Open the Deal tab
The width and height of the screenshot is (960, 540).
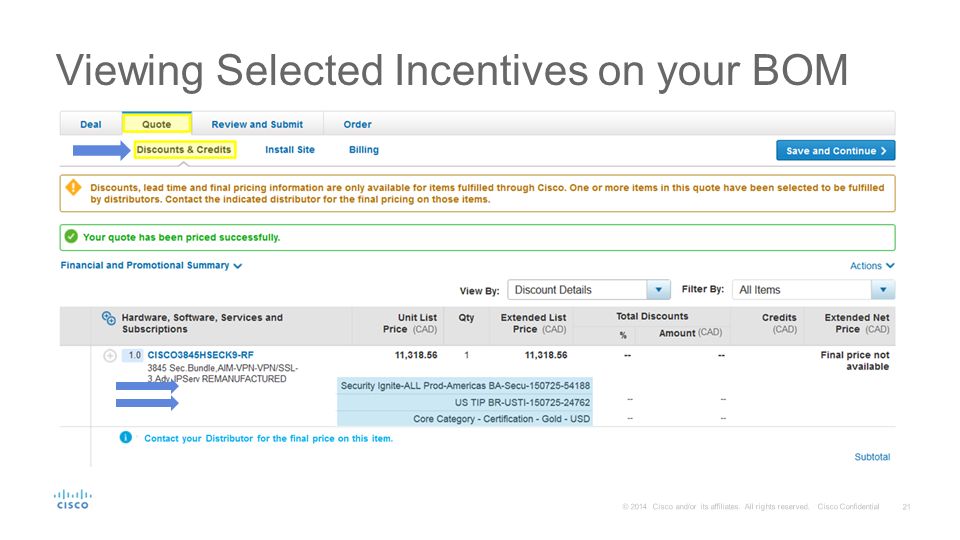(x=91, y=124)
